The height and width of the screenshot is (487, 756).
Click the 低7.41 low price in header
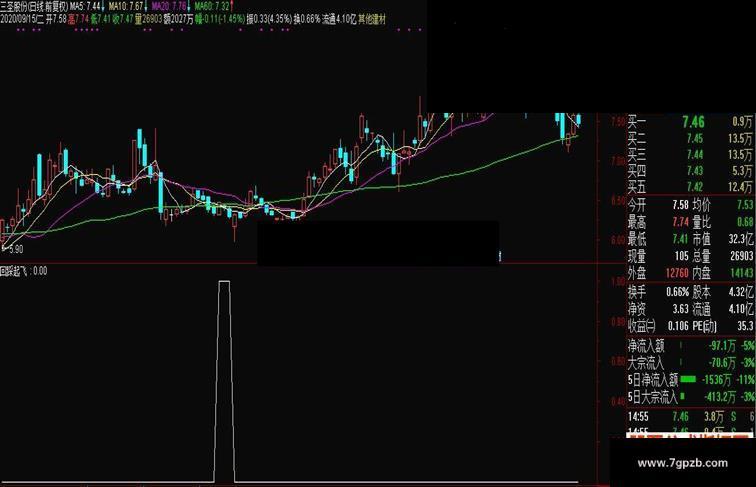(101, 19)
